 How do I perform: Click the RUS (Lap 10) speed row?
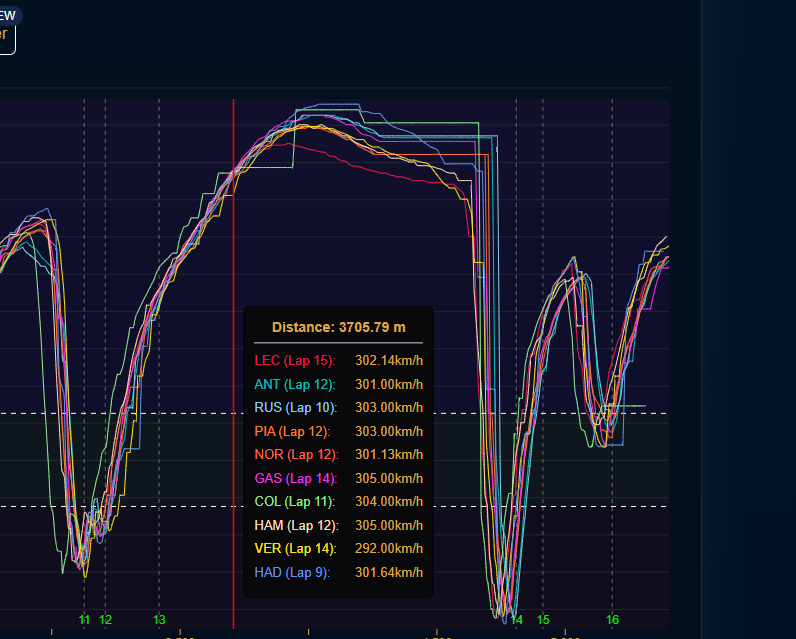point(339,408)
